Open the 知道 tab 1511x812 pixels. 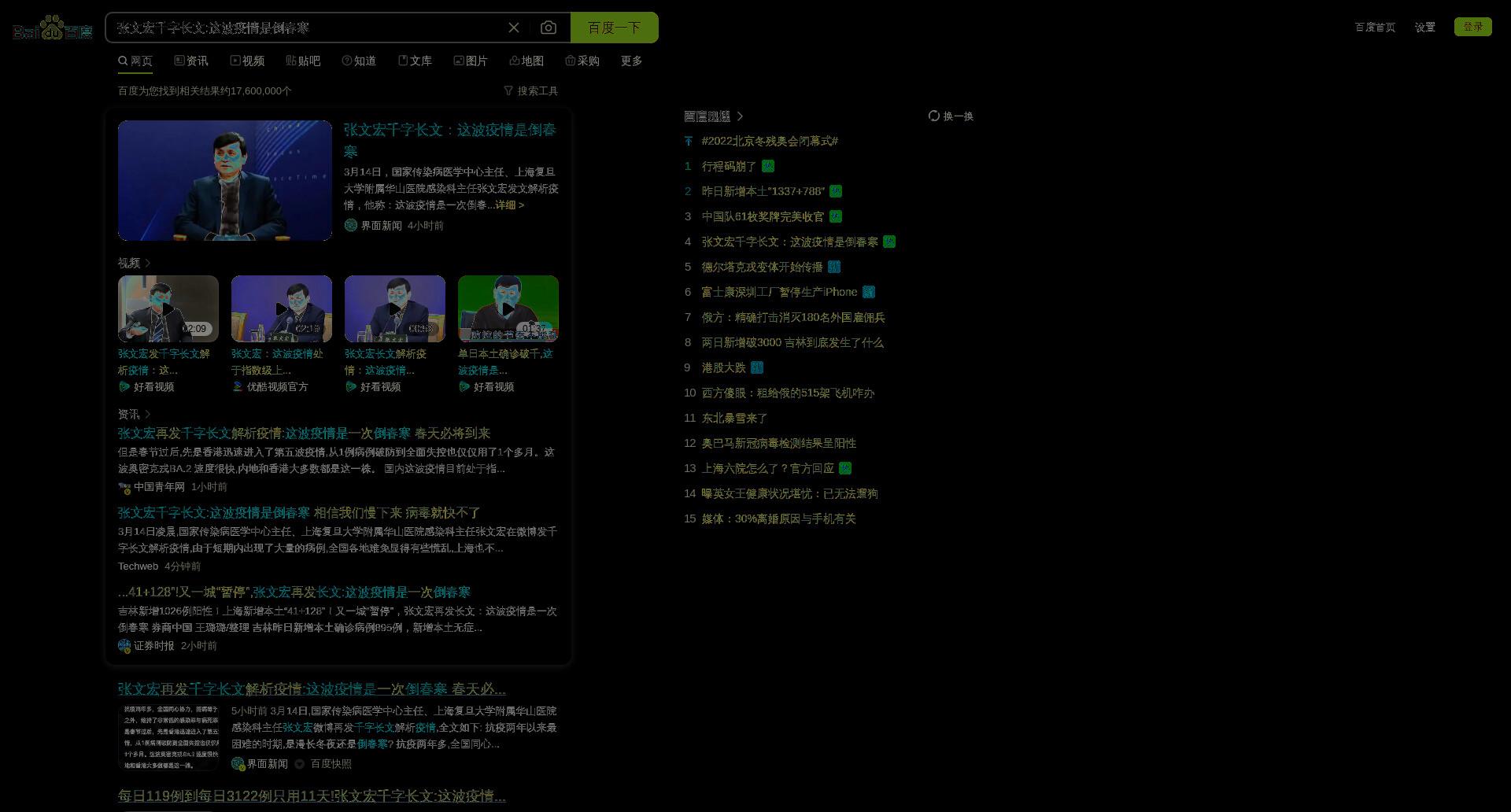(x=359, y=61)
